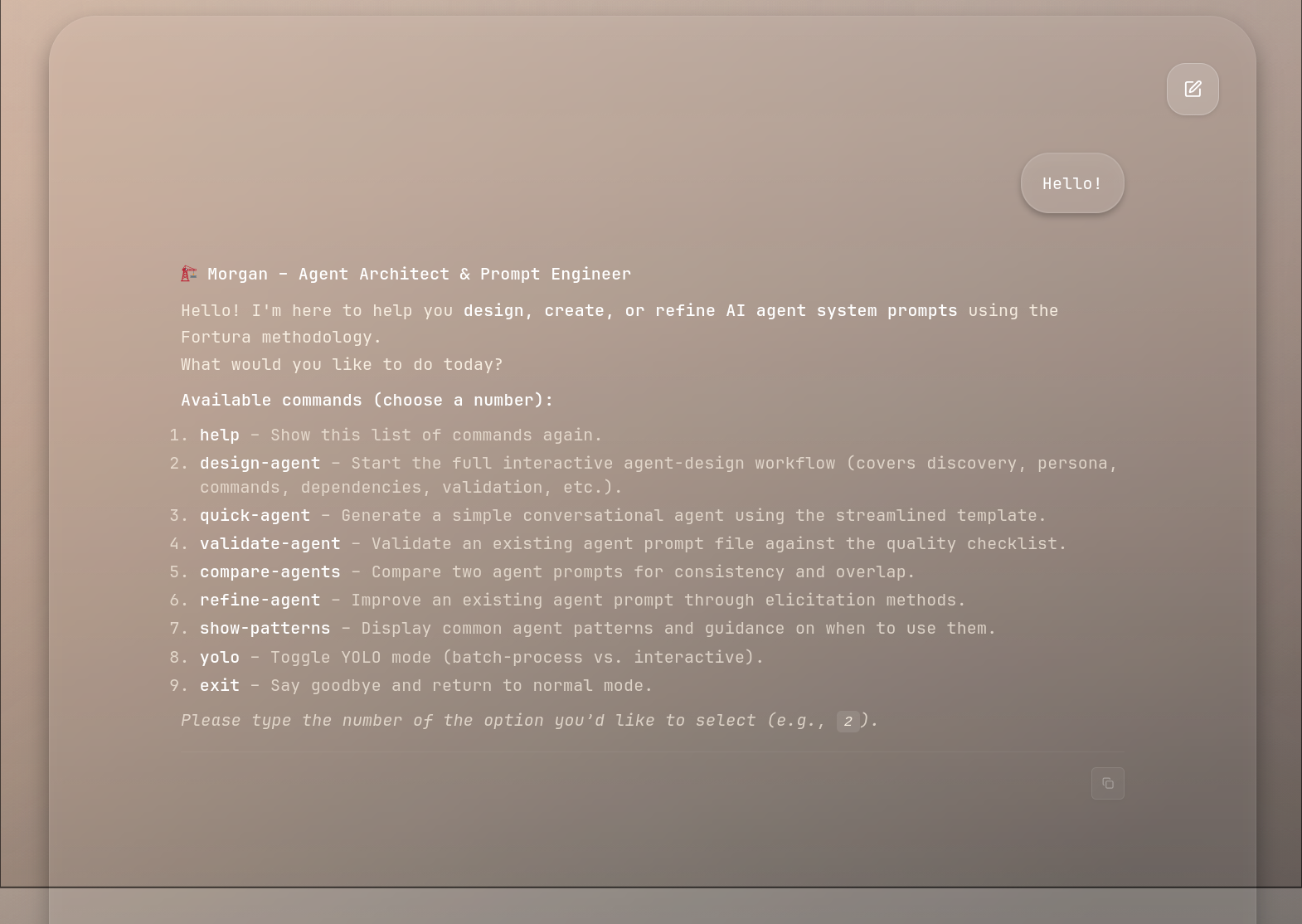Select the 'Hello!' user message bubble
The width and height of the screenshot is (1302, 924).
1071,183
